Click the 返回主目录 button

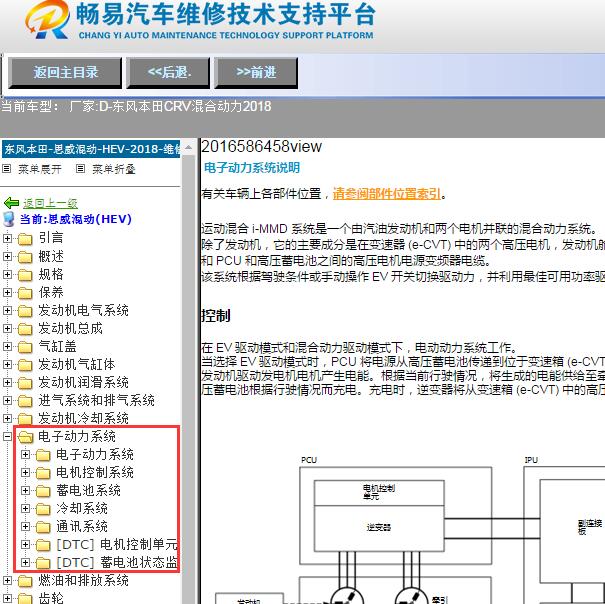click(x=65, y=73)
